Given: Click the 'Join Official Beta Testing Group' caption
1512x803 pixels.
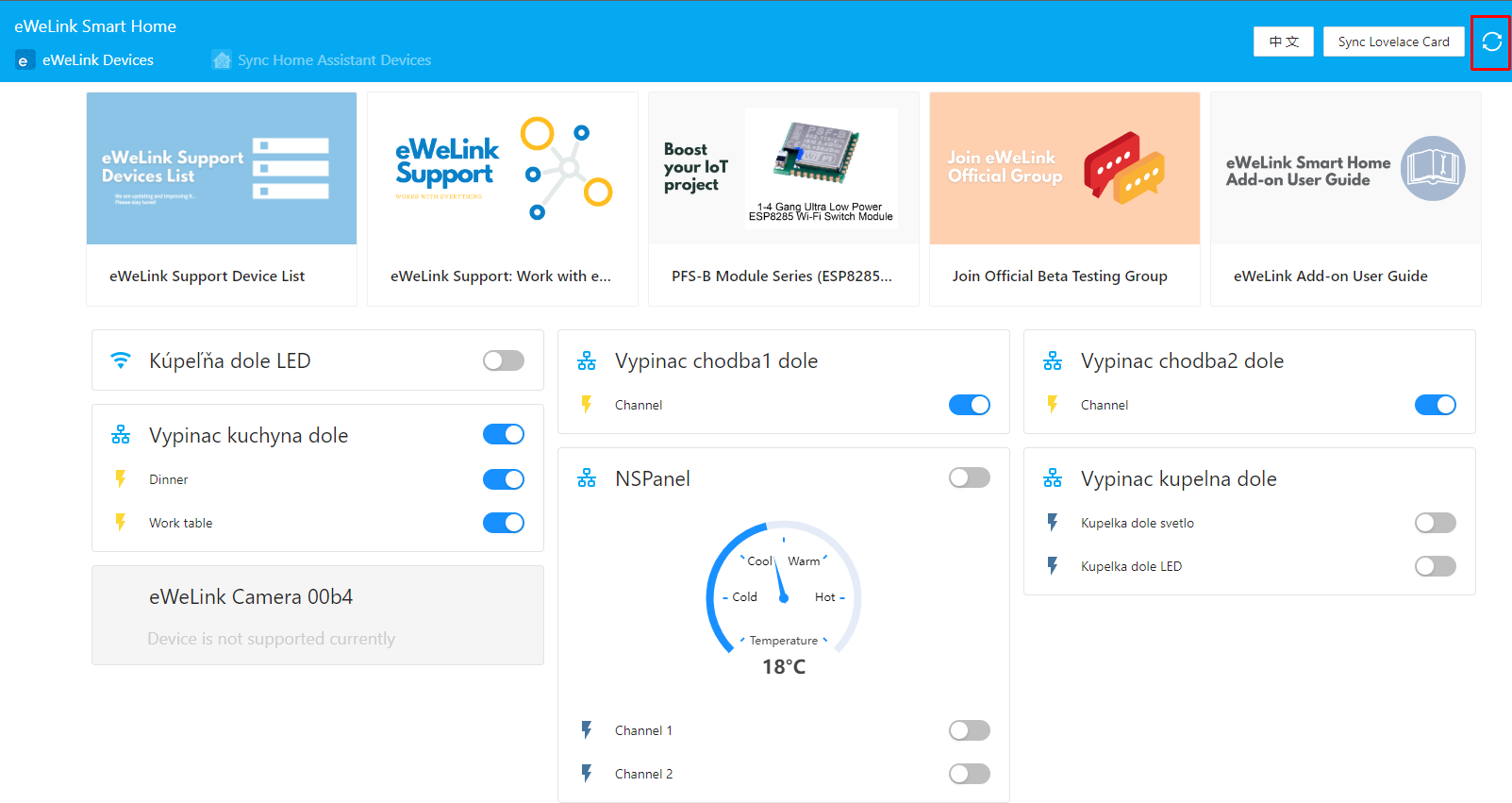Looking at the screenshot, I should point(1060,276).
